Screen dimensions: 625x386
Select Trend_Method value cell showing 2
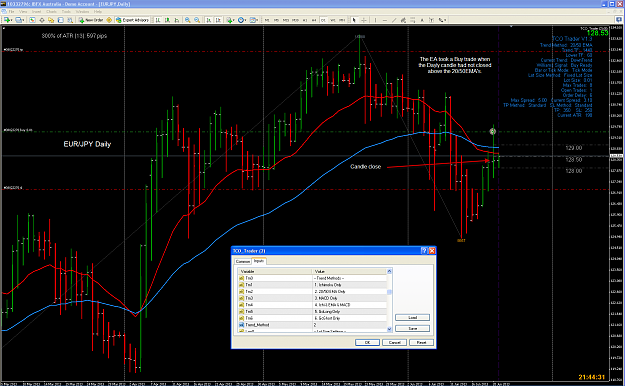349,325
